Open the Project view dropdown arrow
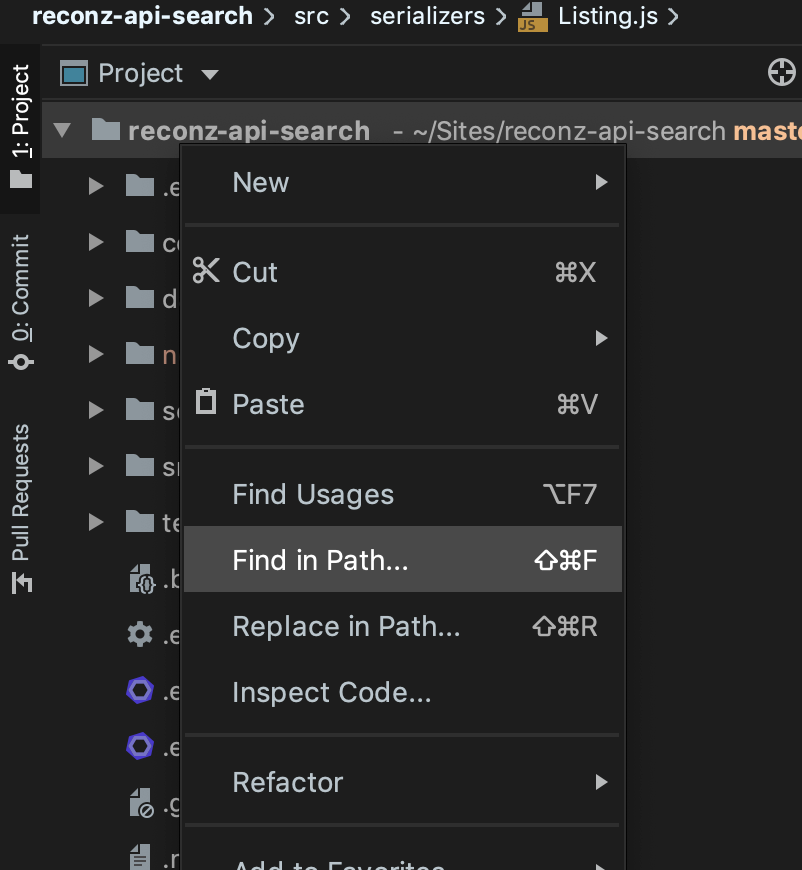The width and height of the screenshot is (802, 870). tap(209, 74)
